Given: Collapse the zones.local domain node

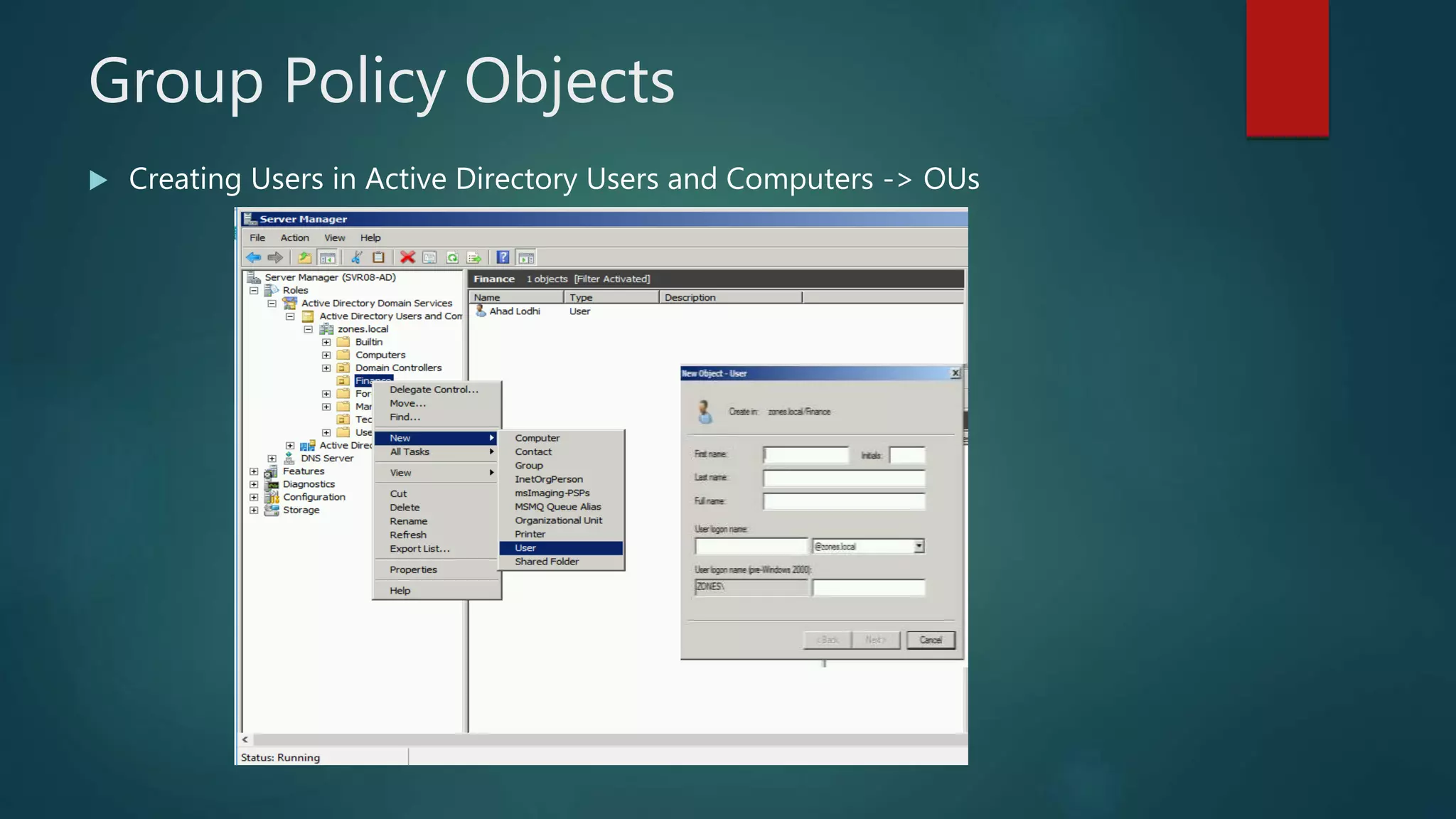Looking at the screenshot, I should tap(308, 329).
